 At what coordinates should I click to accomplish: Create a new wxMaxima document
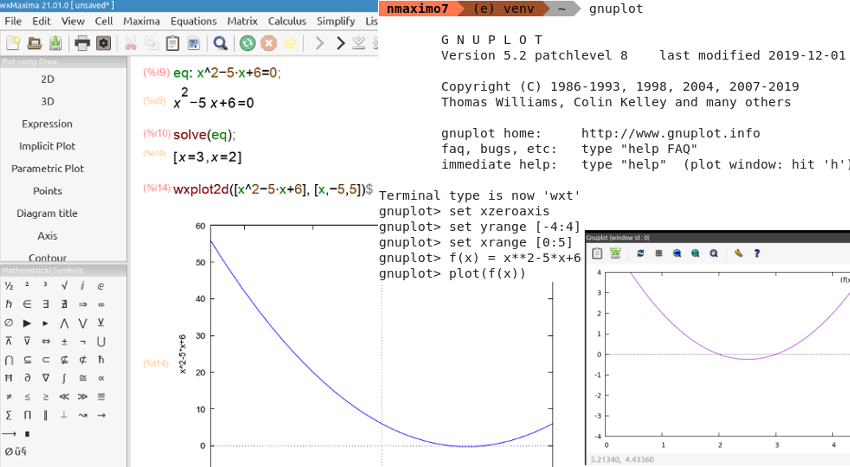[13, 43]
